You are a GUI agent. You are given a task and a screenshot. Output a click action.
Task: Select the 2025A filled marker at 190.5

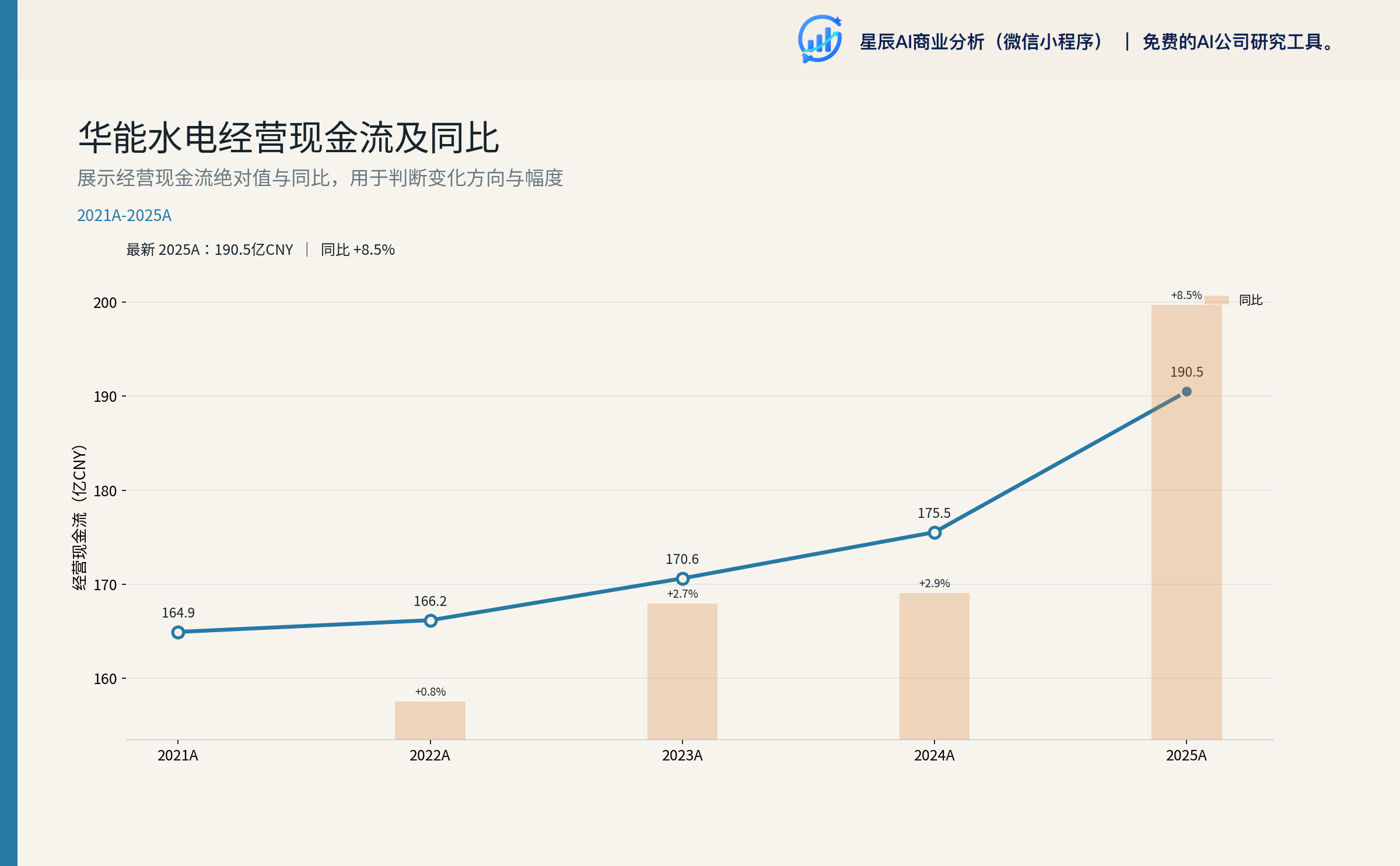tap(1186, 391)
